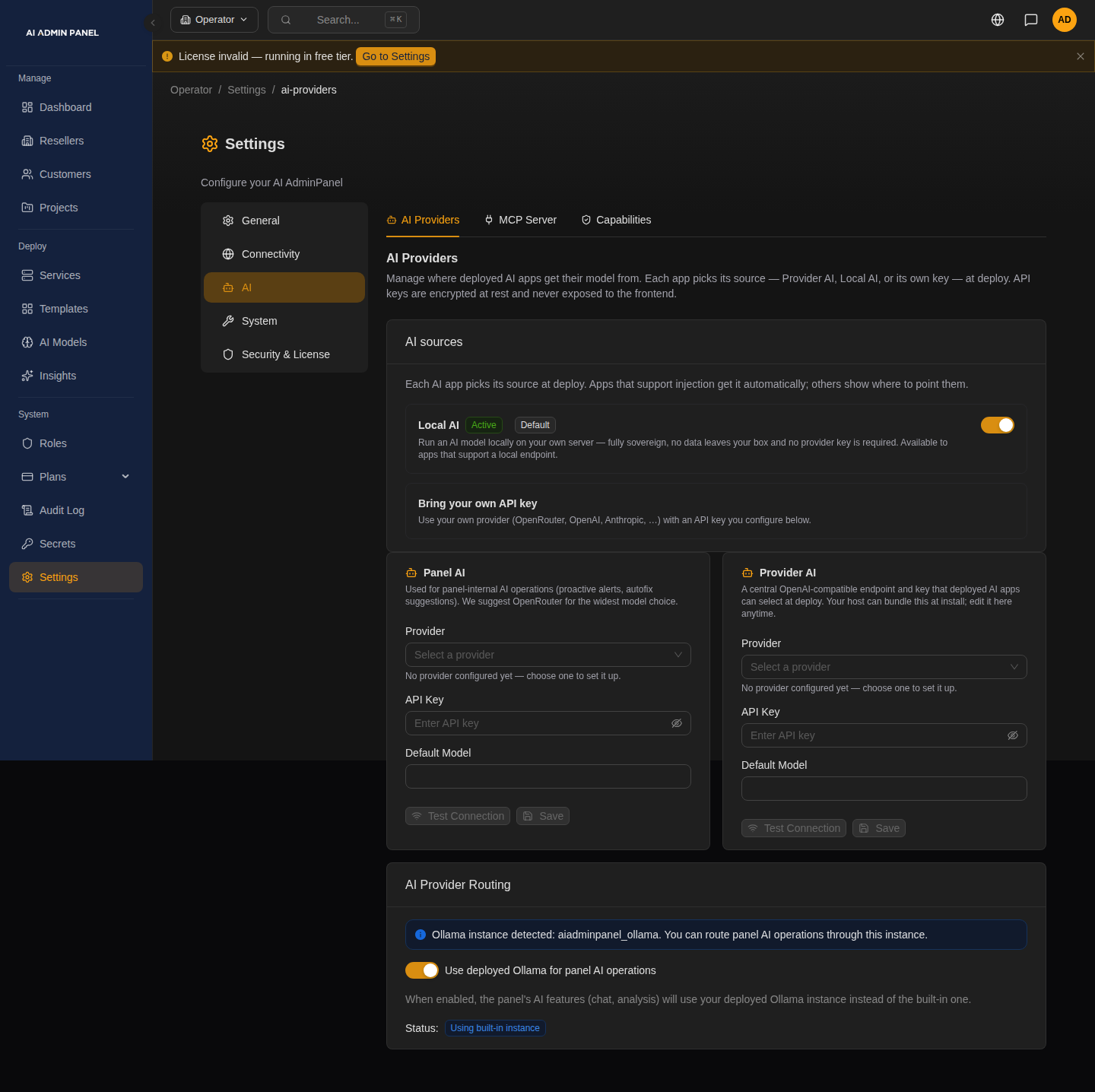
Task: Open Secrets in the sidebar
Action: (x=76, y=544)
